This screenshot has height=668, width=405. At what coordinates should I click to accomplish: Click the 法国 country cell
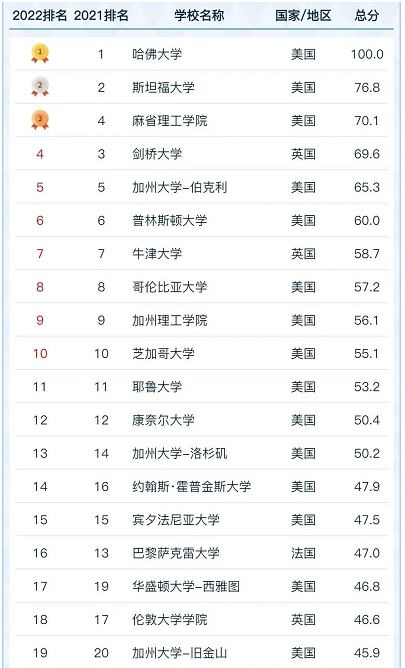tap(303, 553)
